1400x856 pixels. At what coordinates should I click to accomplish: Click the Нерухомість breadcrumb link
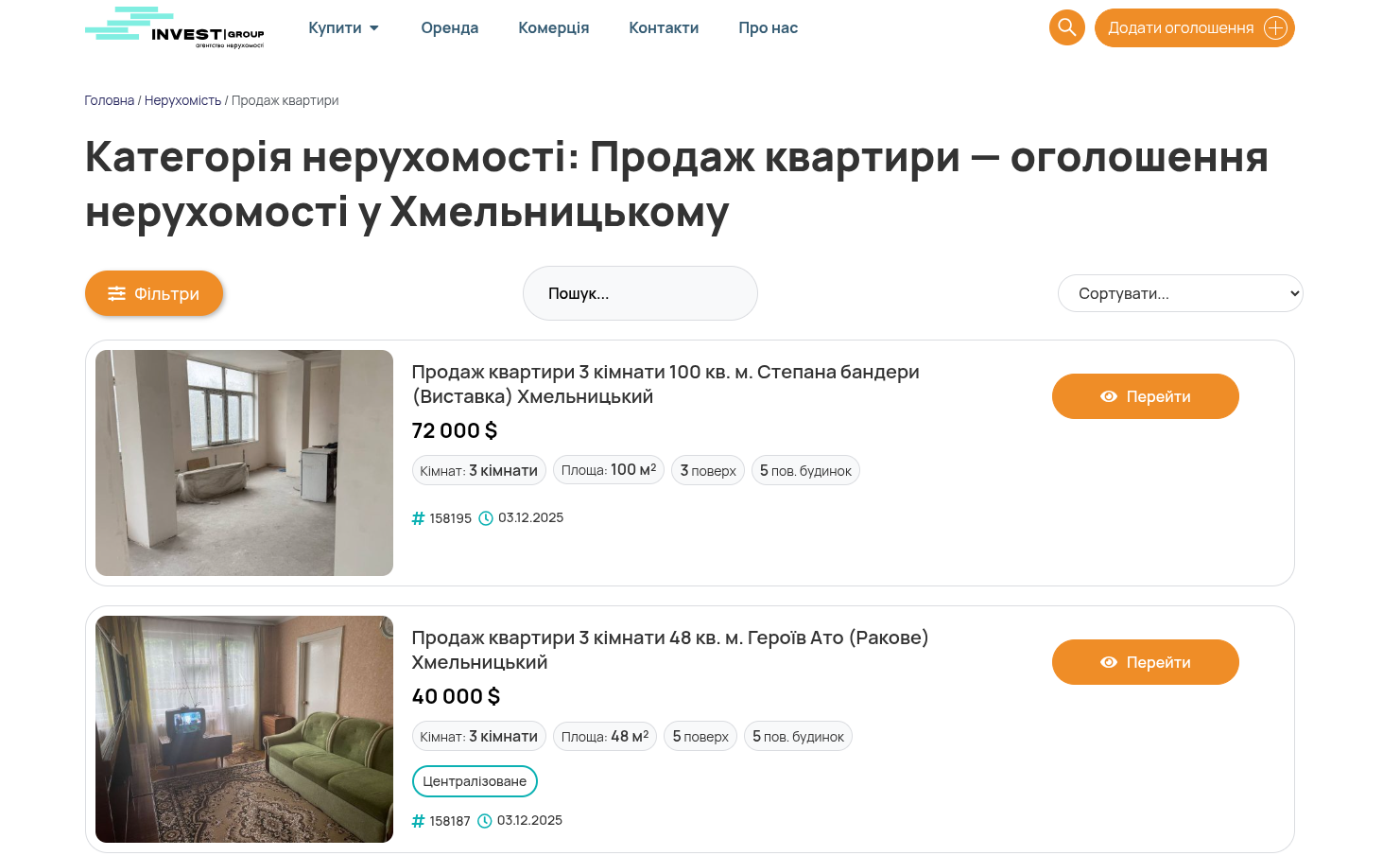tap(182, 100)
